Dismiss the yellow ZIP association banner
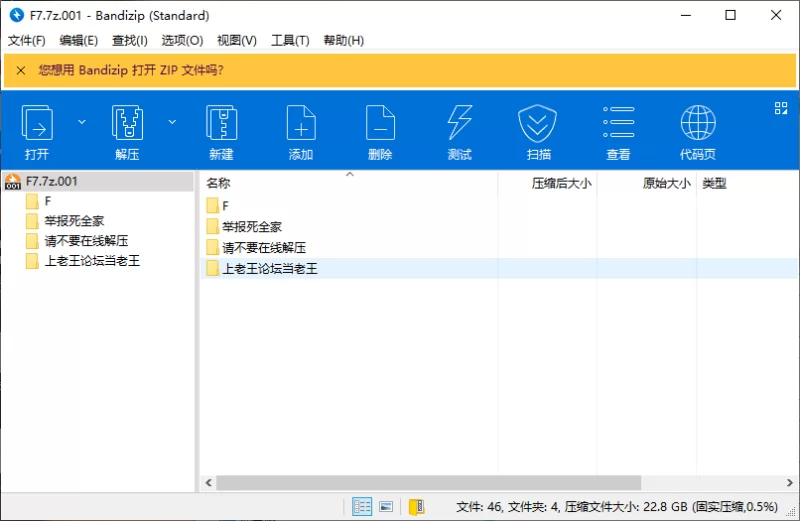Screen dimensions: 800x521 click(21, 70)
